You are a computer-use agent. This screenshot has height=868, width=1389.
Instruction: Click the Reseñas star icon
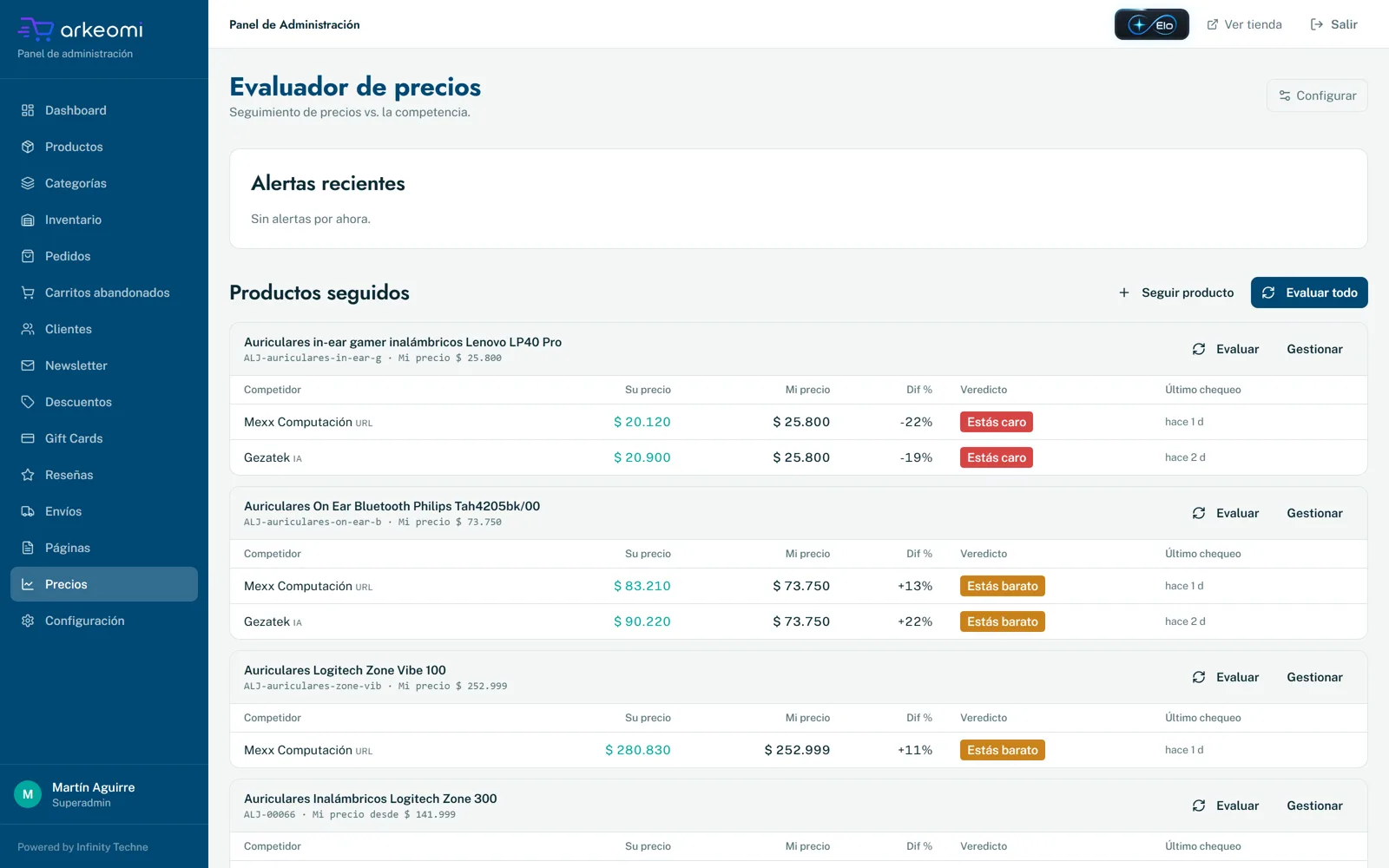tap(28, 475)
